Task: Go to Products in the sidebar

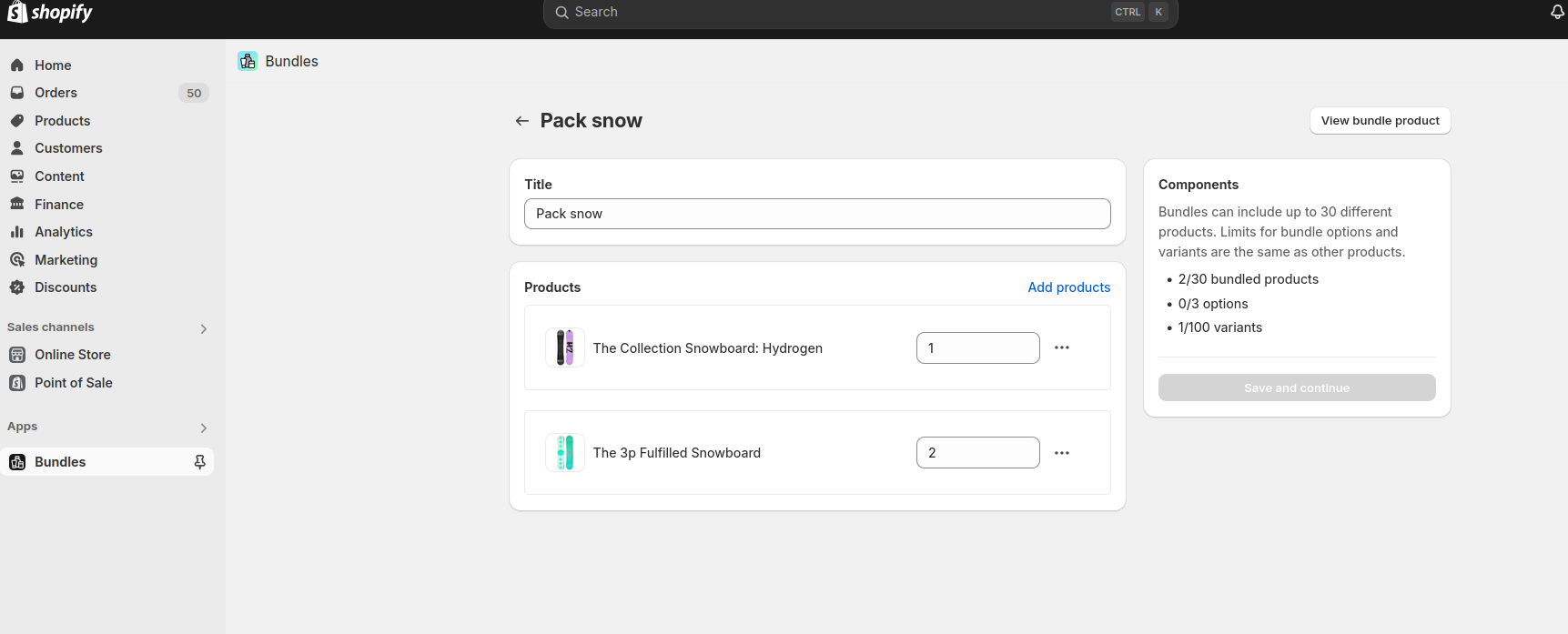Action: pos(62,121)
